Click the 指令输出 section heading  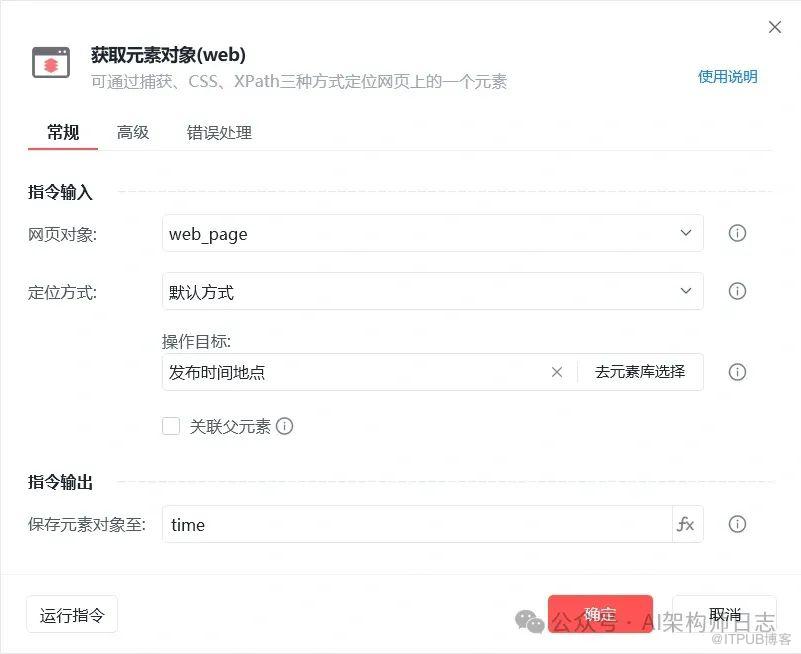[x=60, y=482]
